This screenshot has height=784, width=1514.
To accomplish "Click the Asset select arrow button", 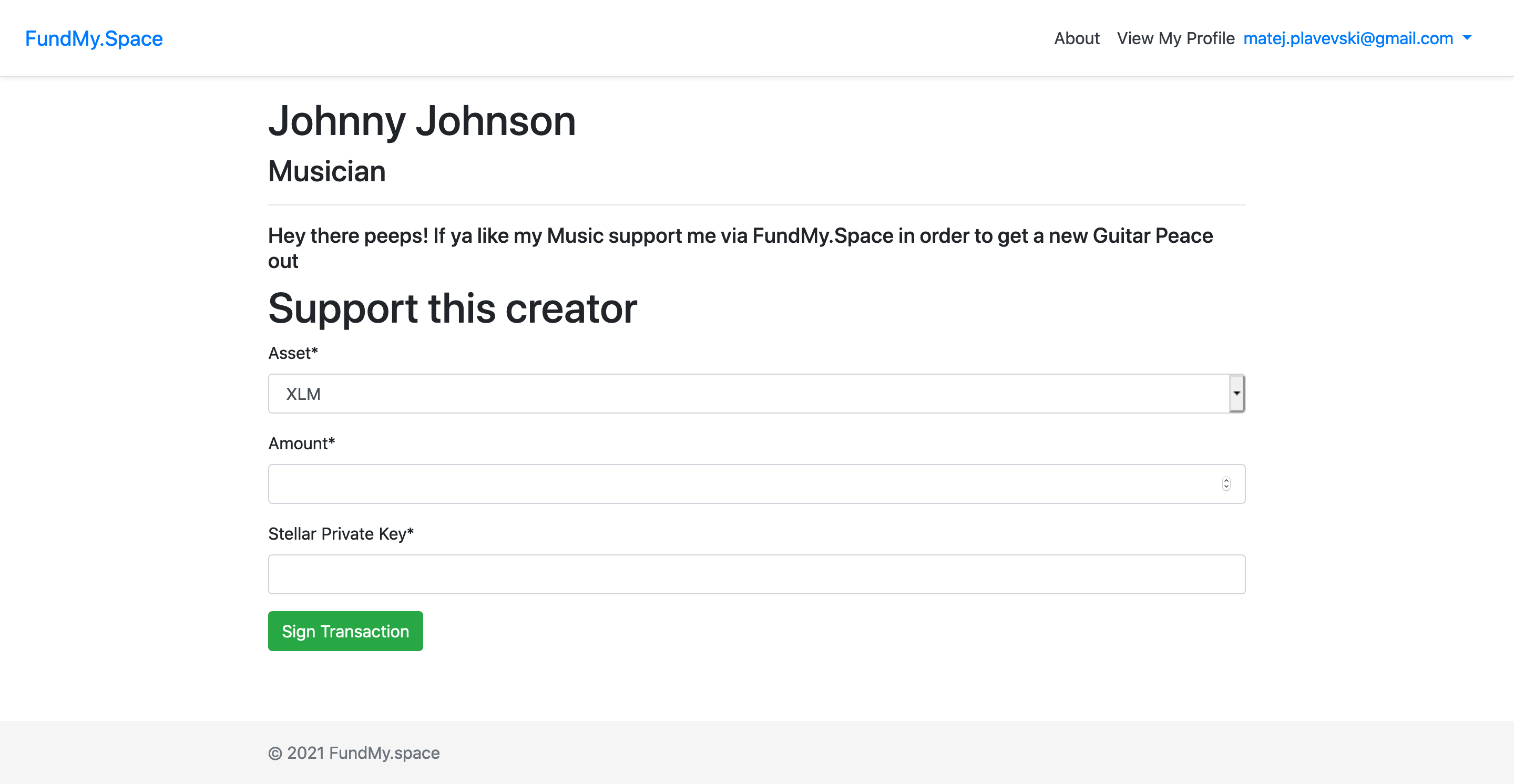I will click(1236, 394).
